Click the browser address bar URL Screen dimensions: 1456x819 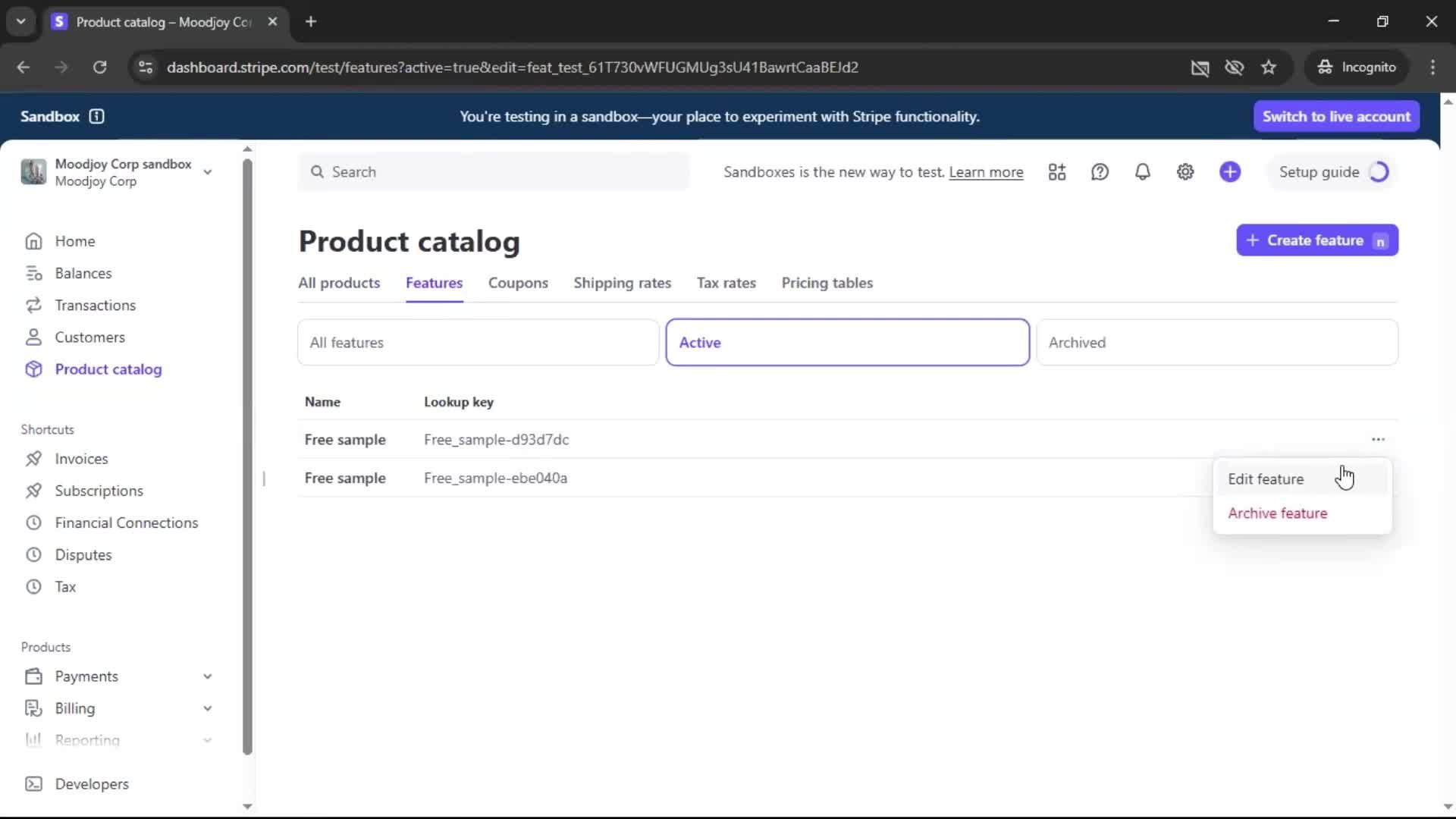click(513, 67)
